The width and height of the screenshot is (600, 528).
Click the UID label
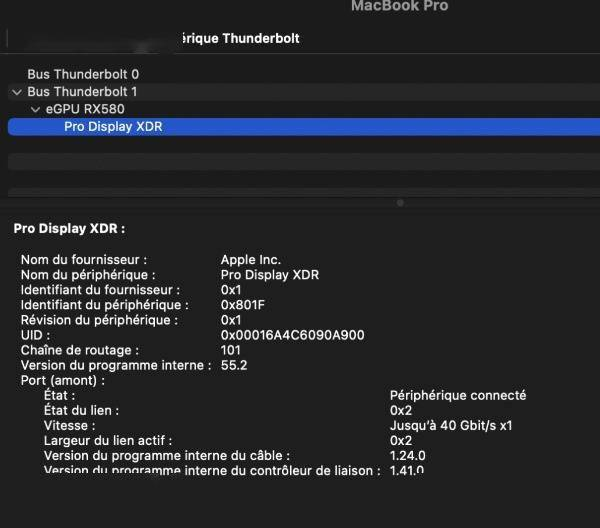[x=35, y=335]
